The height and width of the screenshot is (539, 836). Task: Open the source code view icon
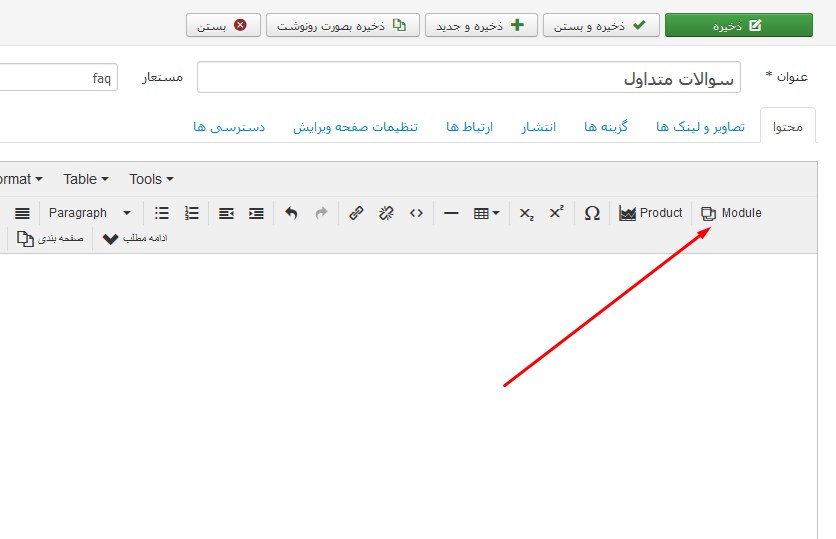click(x=416, y=213)
